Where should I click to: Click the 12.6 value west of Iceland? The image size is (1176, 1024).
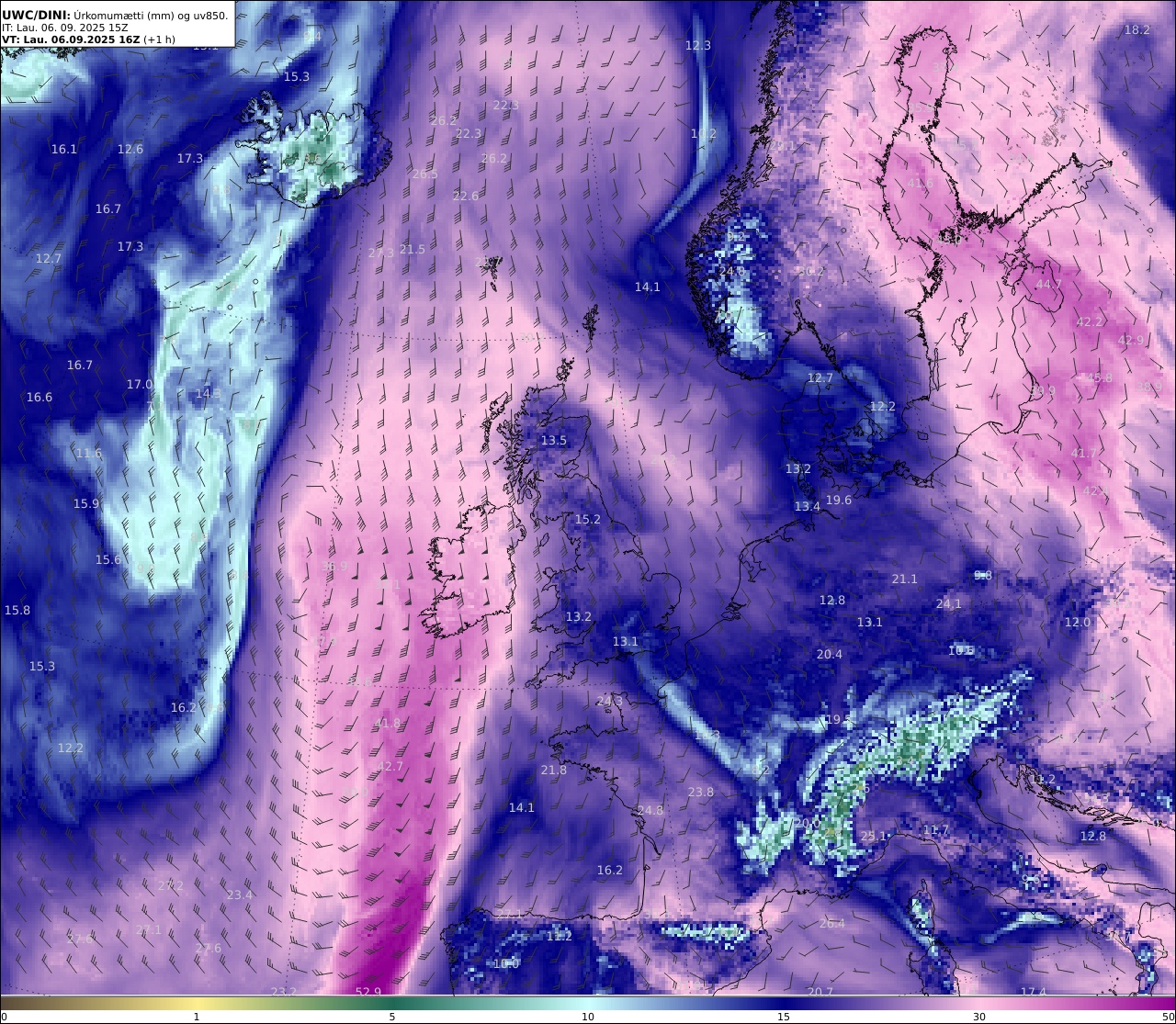coord(130,149)
